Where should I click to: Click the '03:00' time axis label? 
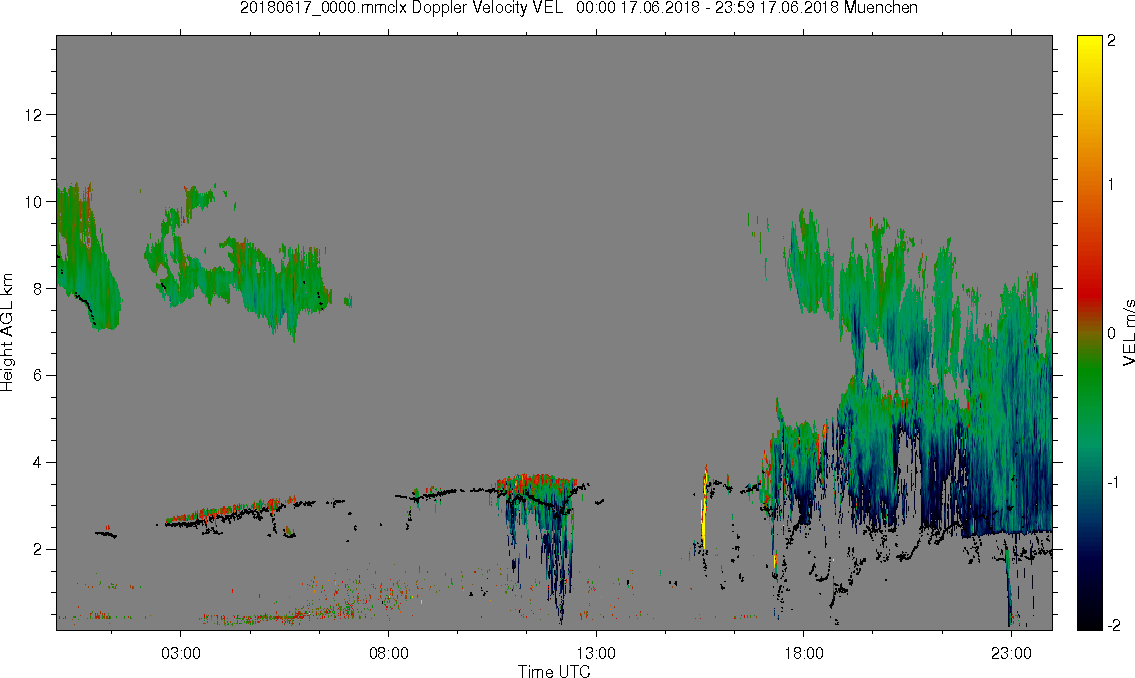coord(180,654)
